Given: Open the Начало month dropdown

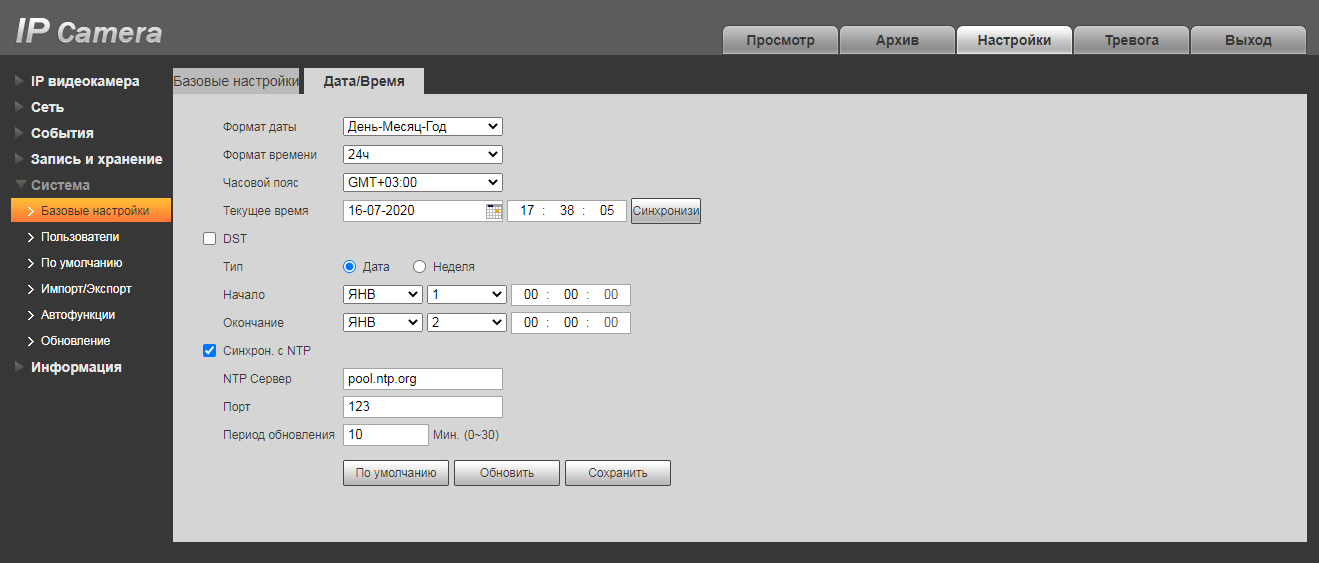Looking at the screenshot, I should [382, 295].
